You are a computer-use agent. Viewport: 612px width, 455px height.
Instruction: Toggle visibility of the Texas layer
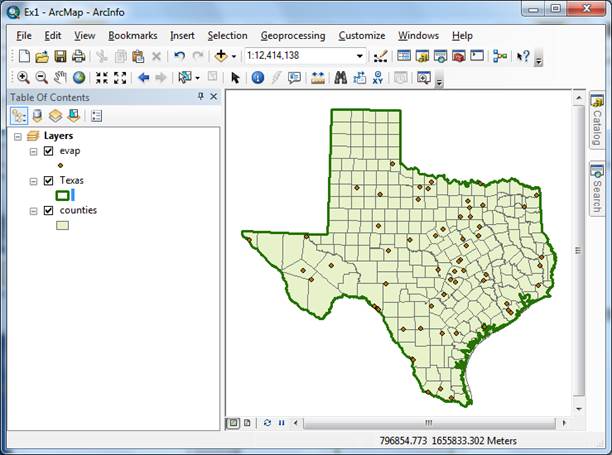click(48, 181)
